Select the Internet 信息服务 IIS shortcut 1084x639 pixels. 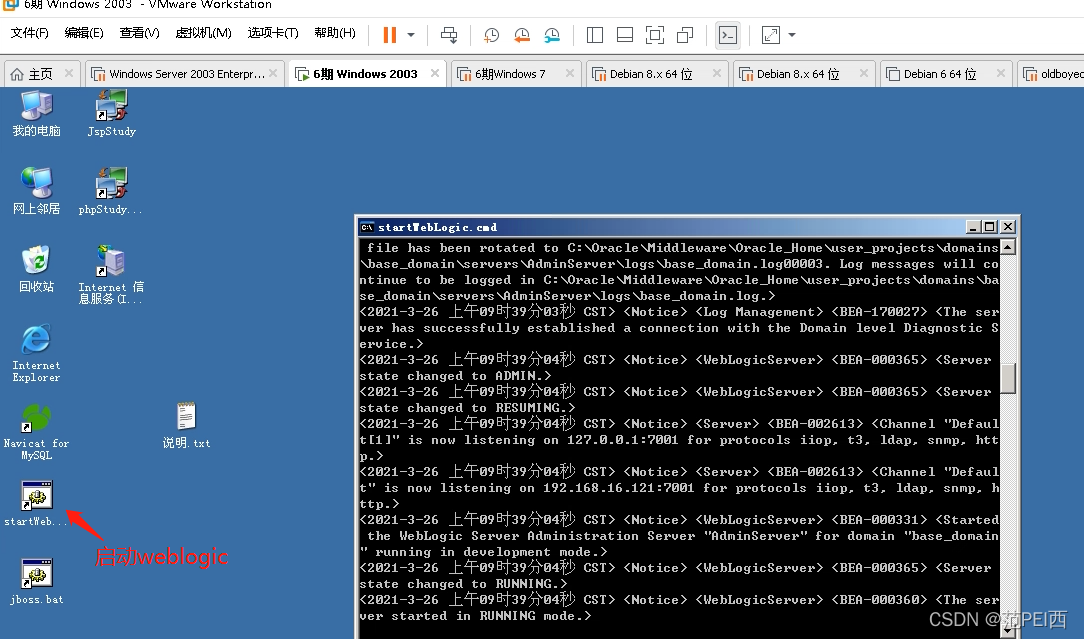(111, 275)
